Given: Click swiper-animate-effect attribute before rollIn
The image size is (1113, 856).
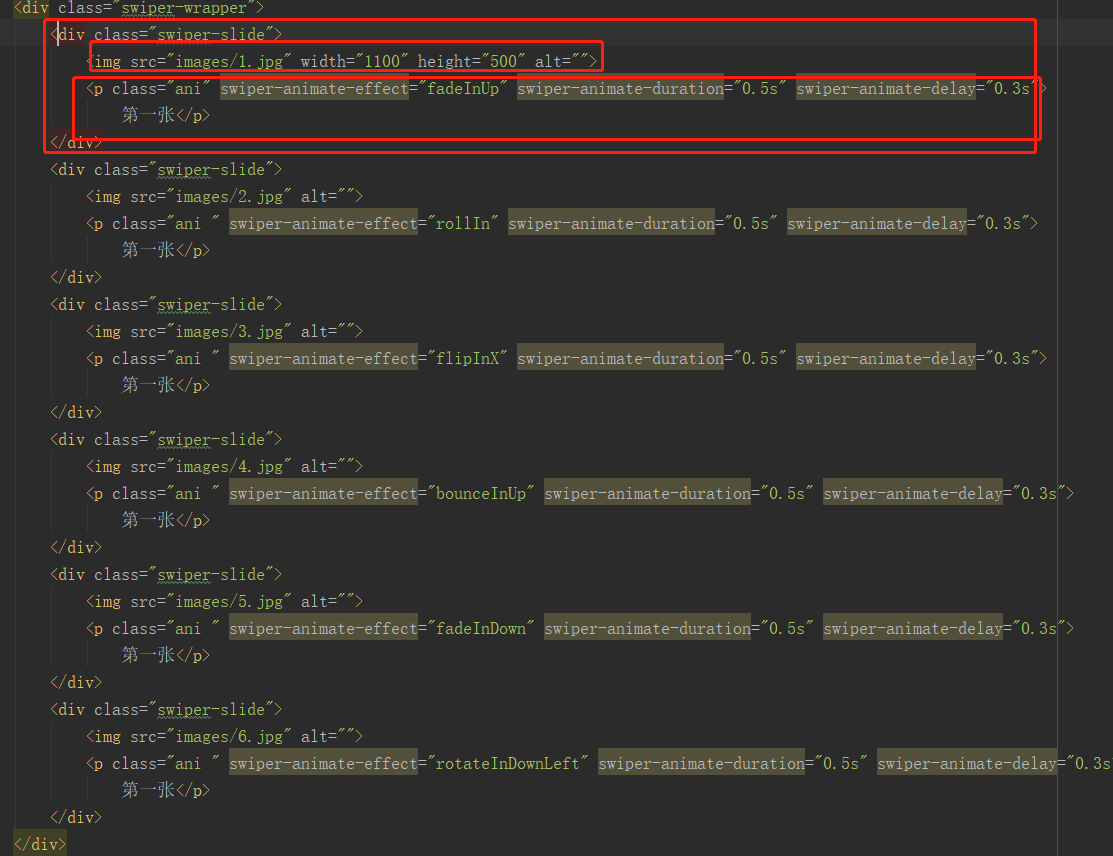Looking at the screenshot, I should [x=323, y=224].
